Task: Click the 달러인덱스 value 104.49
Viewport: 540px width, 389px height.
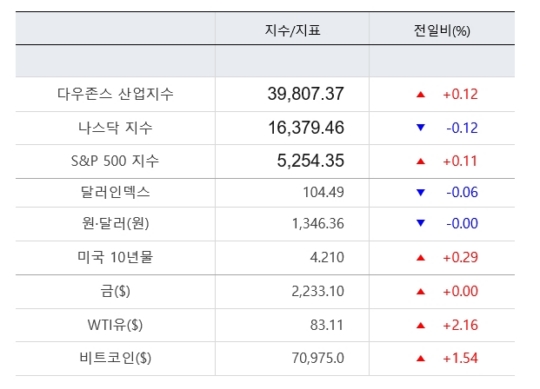Action: (x=323, y=192)
